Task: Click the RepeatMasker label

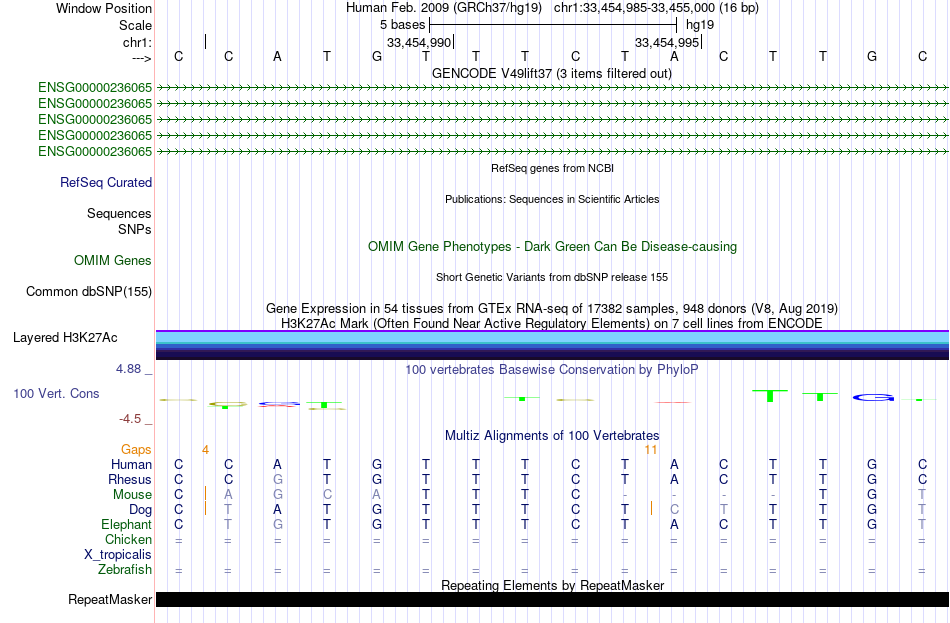Action: [110, 599]
